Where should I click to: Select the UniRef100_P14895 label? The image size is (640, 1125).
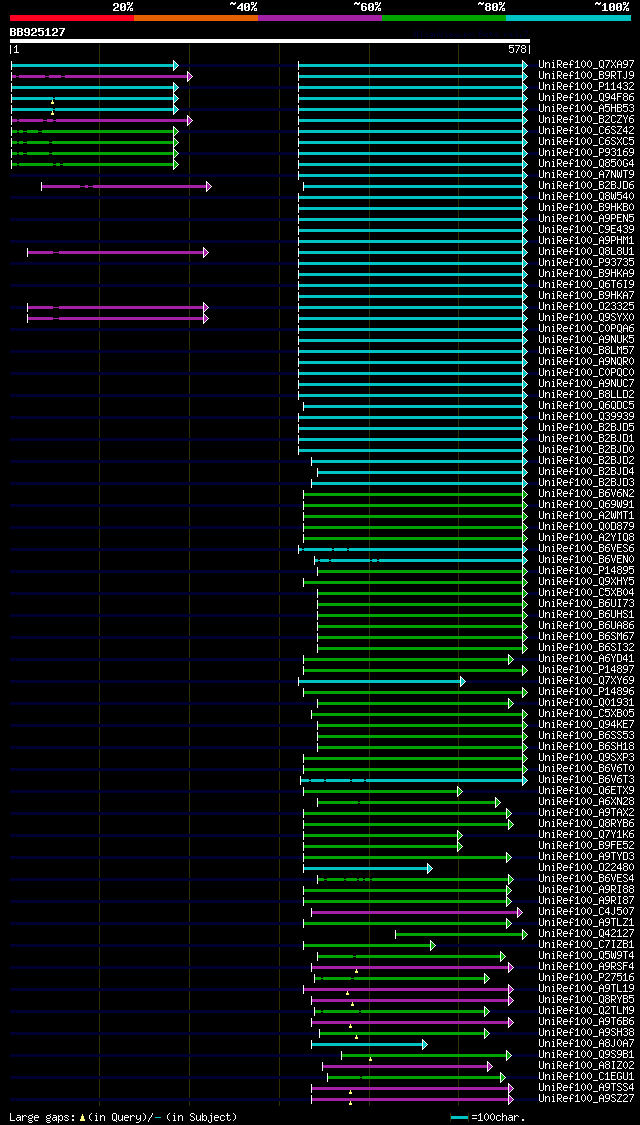point(586,570)
